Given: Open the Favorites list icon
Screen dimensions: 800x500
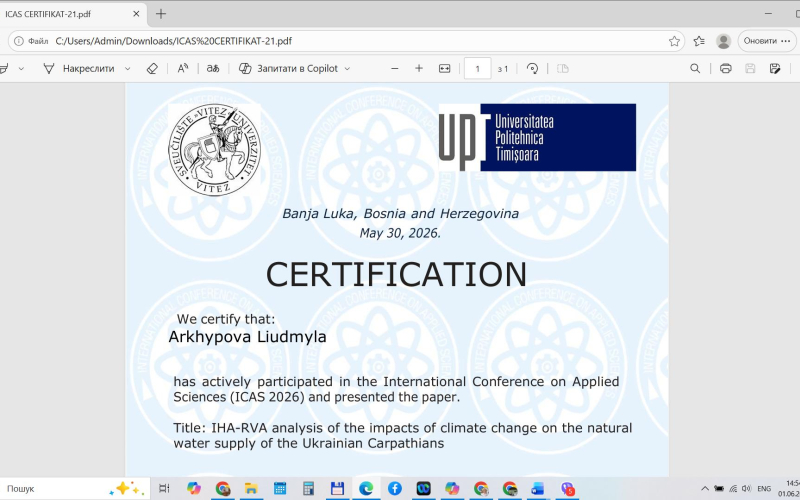Looking at the screenshot, I should [699, 41].
